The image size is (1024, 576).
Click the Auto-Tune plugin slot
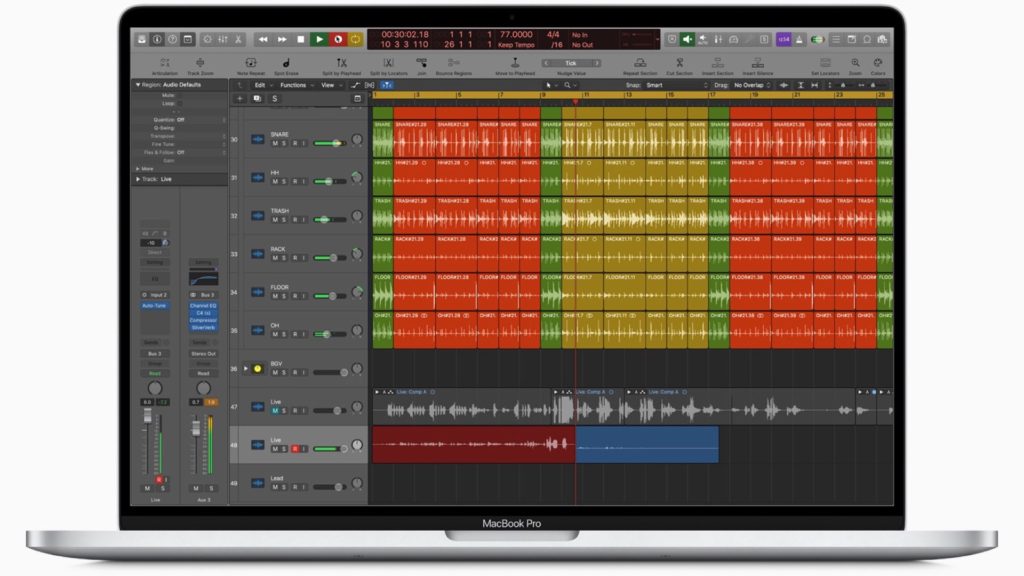[x=155, y=306]
